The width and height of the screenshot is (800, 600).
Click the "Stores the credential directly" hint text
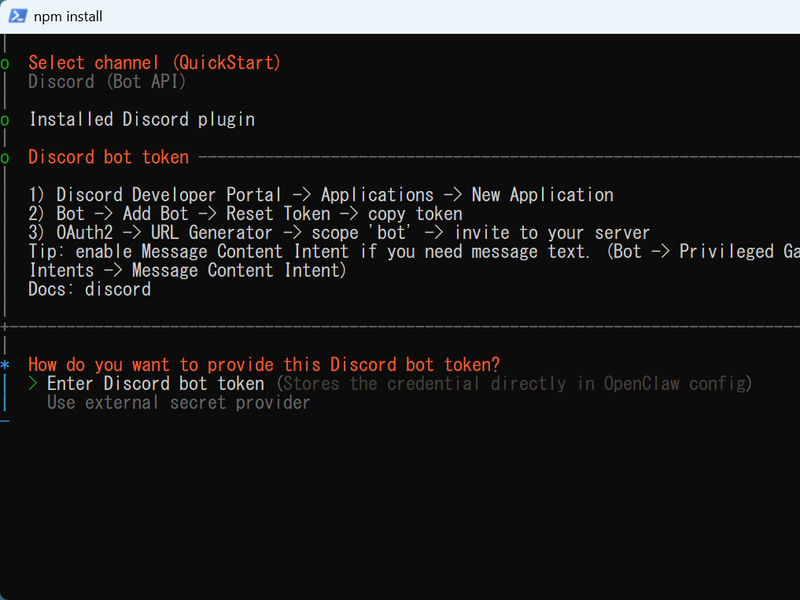click(x=514, y=384)
